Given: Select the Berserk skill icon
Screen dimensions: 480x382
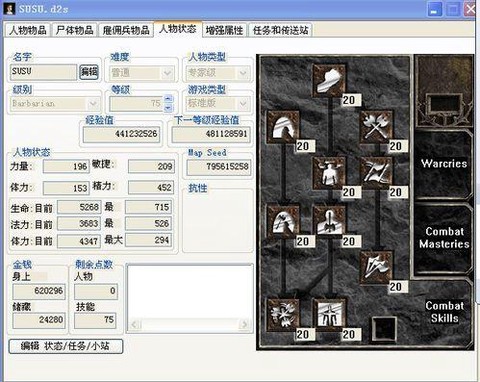Looking at the screenshot, I should [329, 315].
